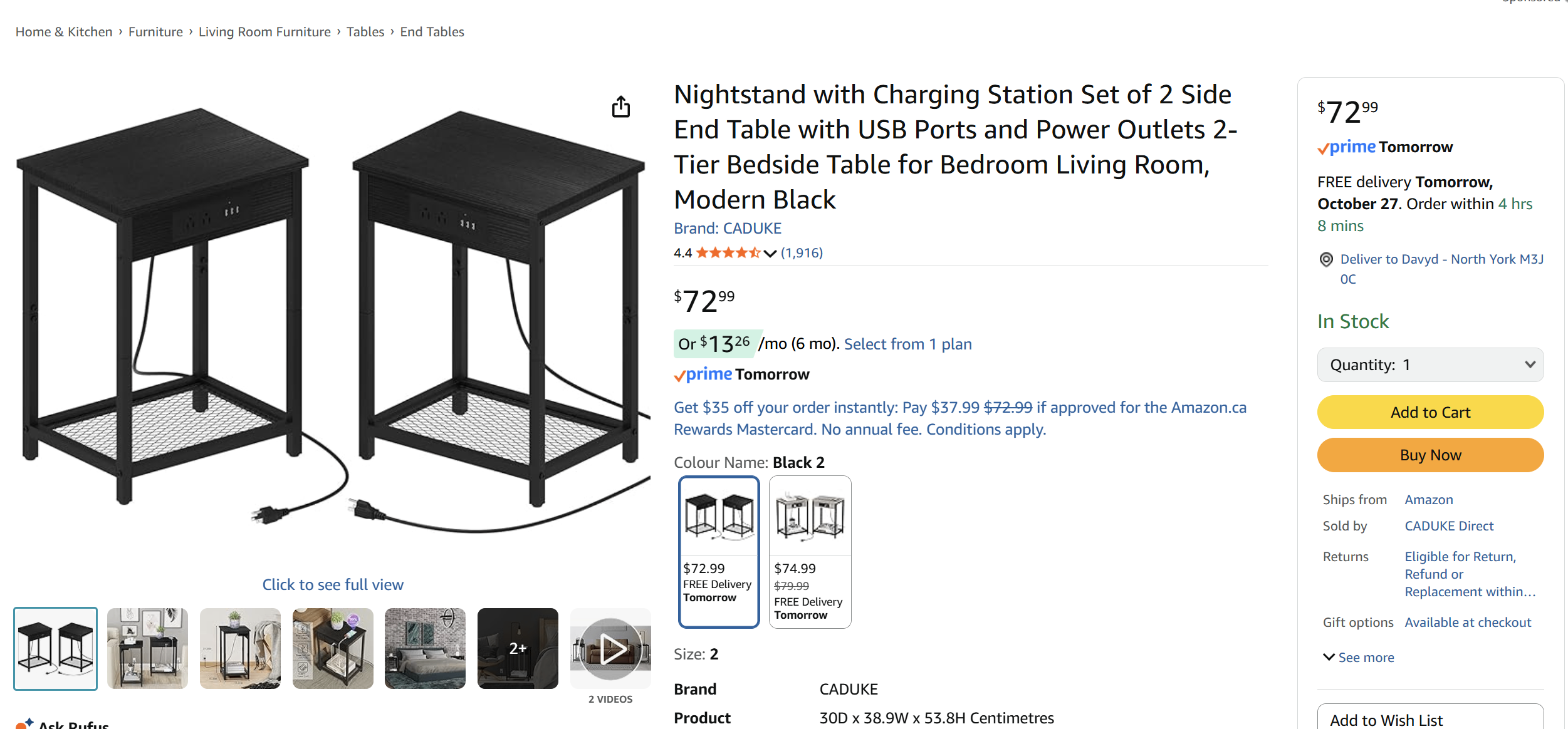Click the Add to Cart button
This screenshot has height=729, width=1568.
tap(1429, 412)
